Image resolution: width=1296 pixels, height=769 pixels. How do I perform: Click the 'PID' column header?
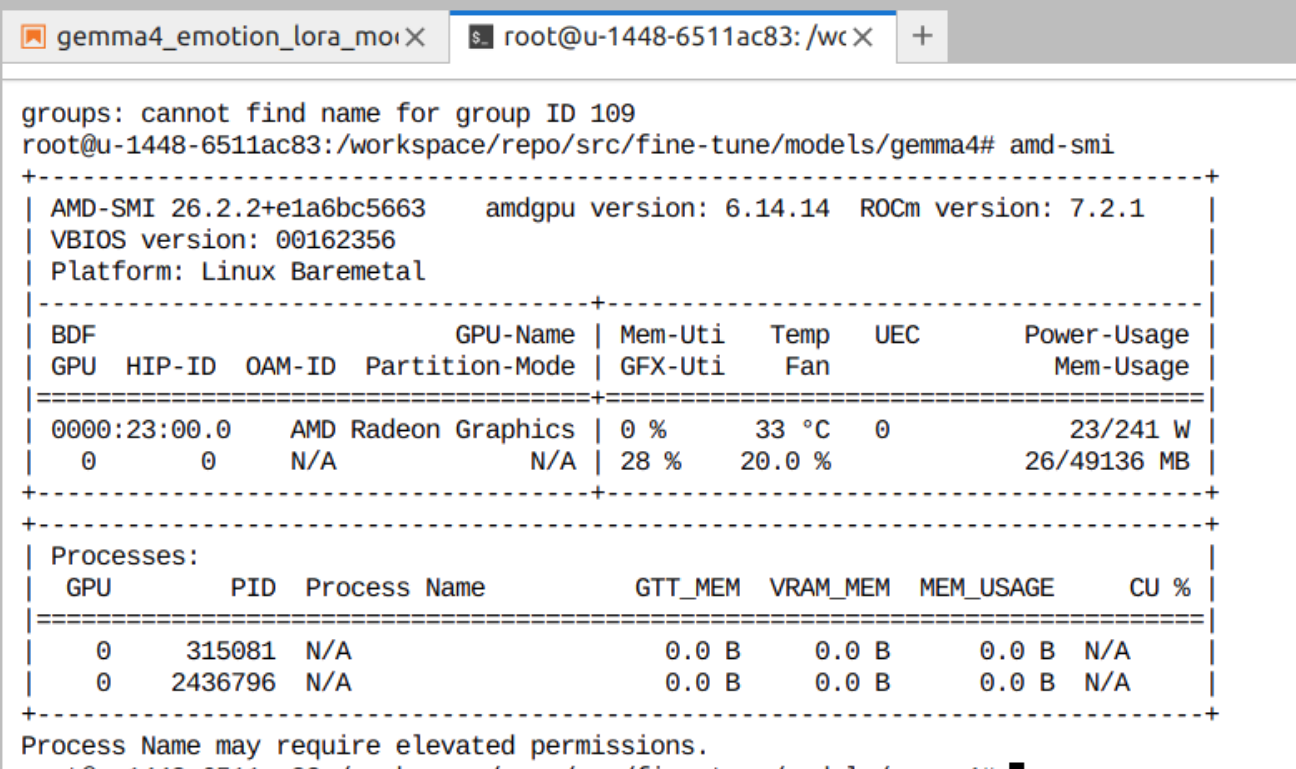253,588
